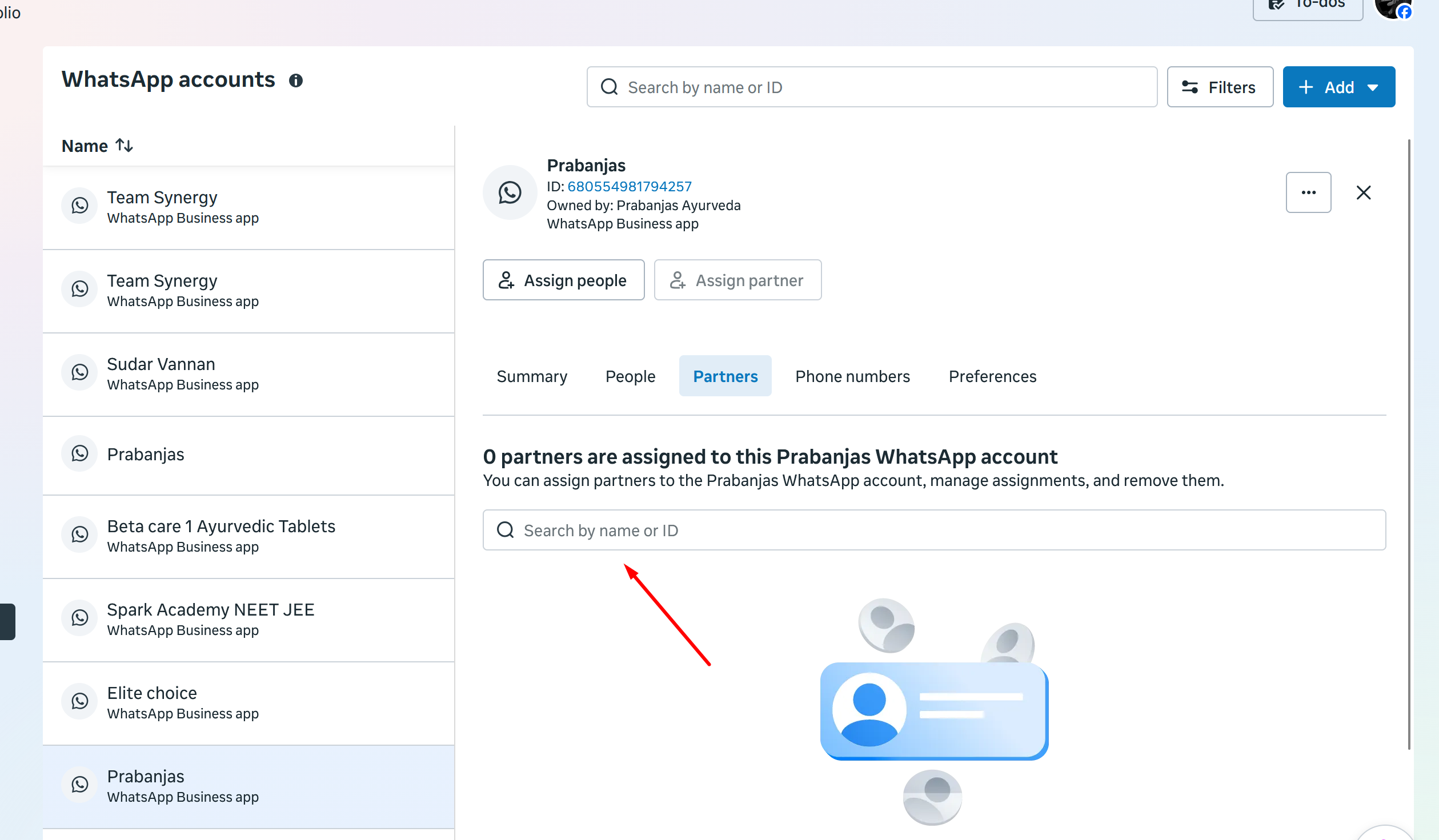This screenshot has width=1439, height=840.
Task: Click the Name sort arrows icon
Action: [x=124, y=146]
